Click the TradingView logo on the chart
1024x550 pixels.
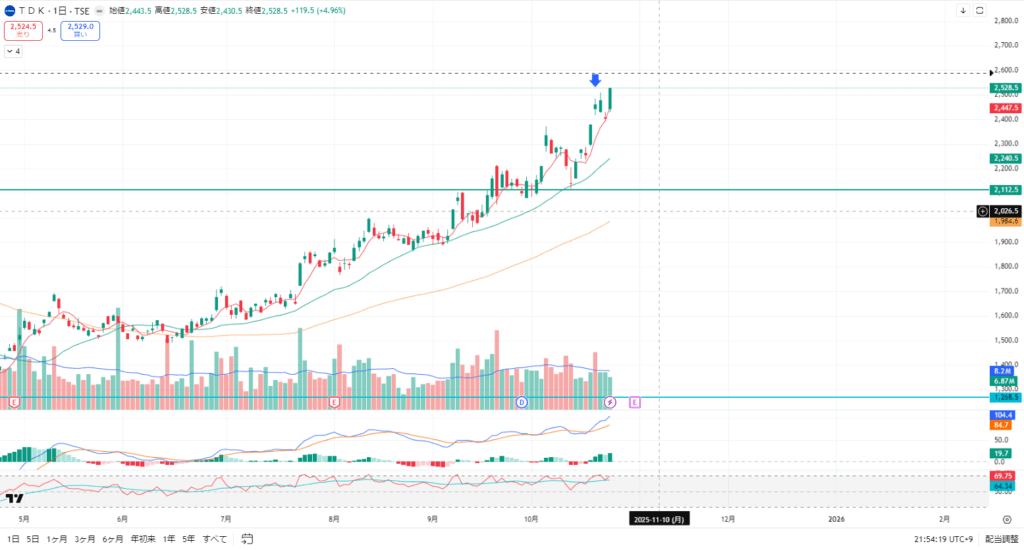(x=14, y=498)
